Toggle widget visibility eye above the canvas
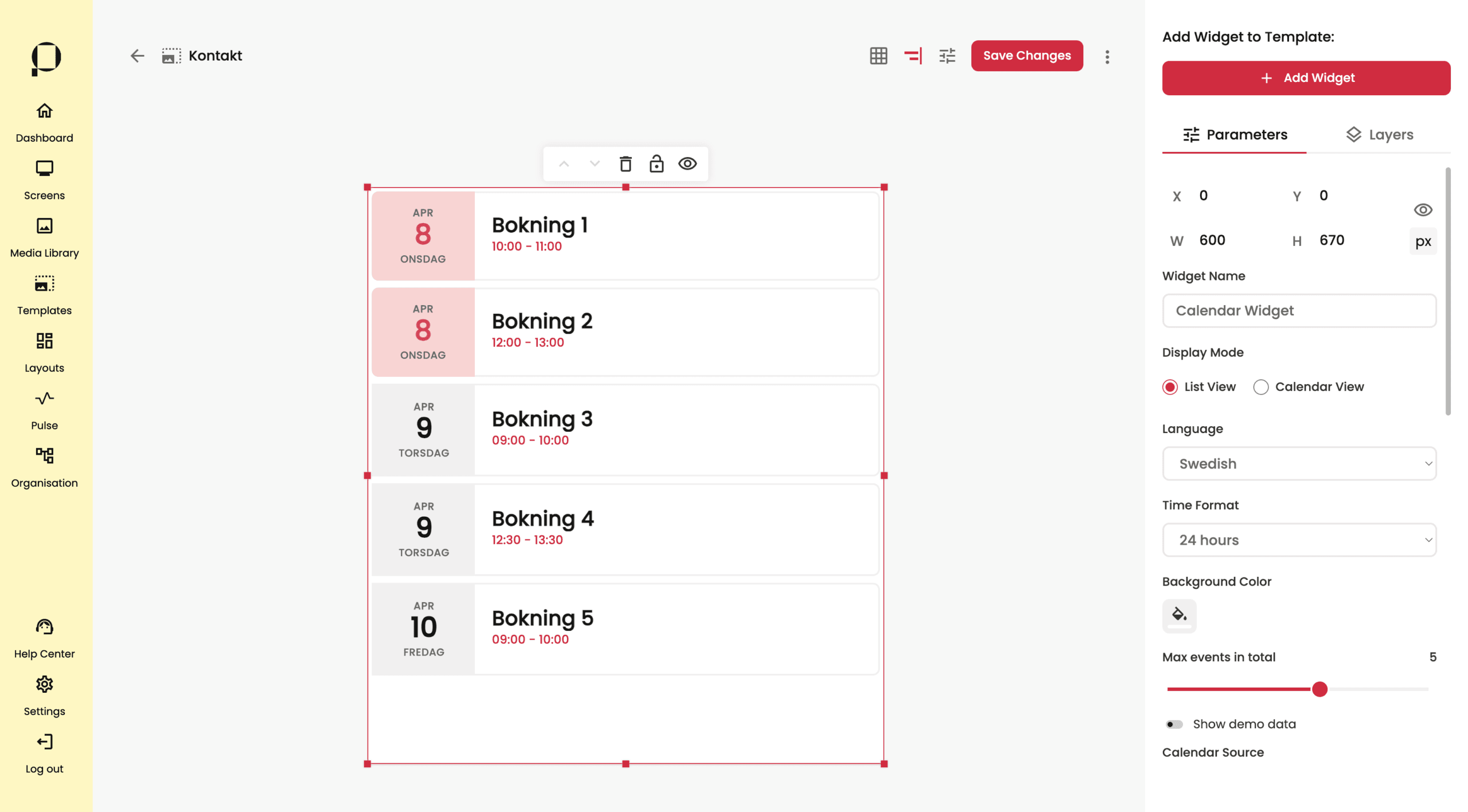The width and height of the screenshot is (1468, 812). [688, 164]
